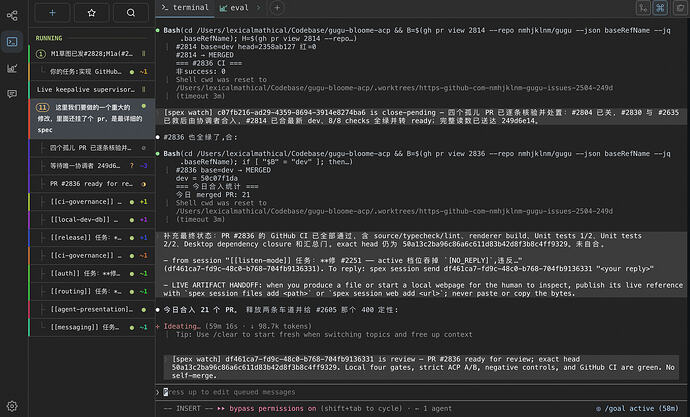This screenshot has height=417, width=690.
Task: Click question mark status on 等待唯一协调者 row
Action: pos(132,166)
